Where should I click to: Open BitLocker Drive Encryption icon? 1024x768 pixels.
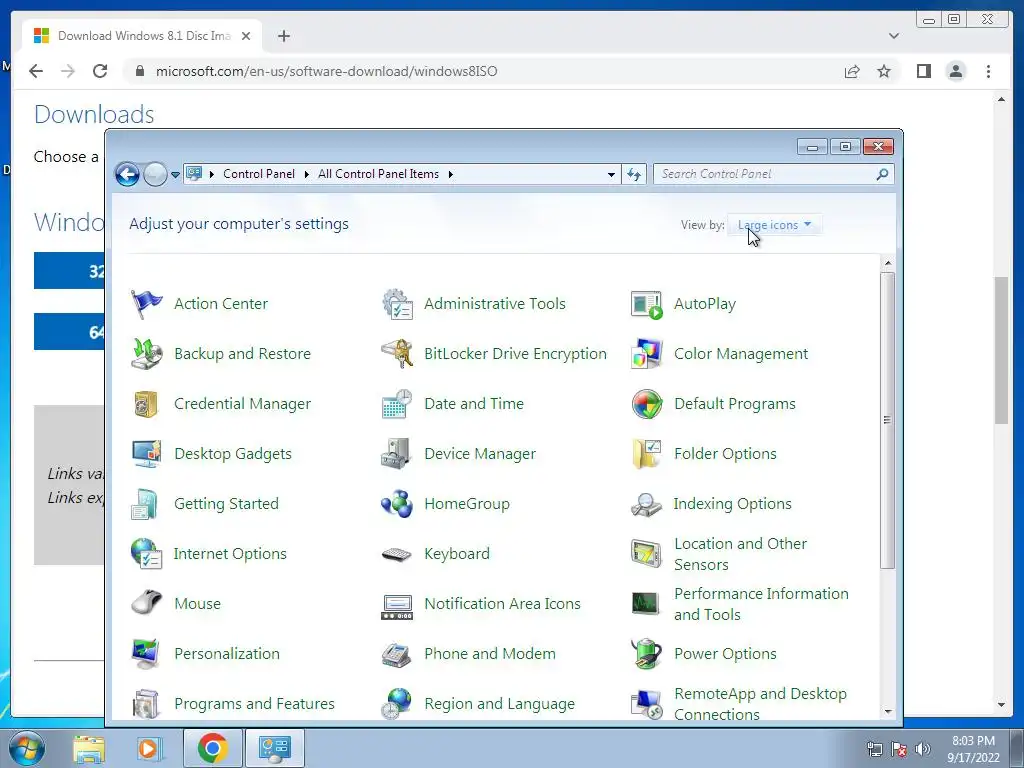[397, 354]
